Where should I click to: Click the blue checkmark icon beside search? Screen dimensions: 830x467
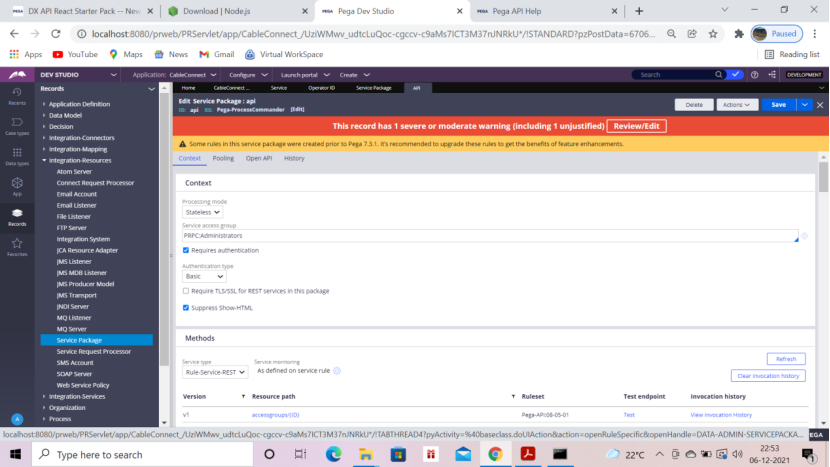735,75
